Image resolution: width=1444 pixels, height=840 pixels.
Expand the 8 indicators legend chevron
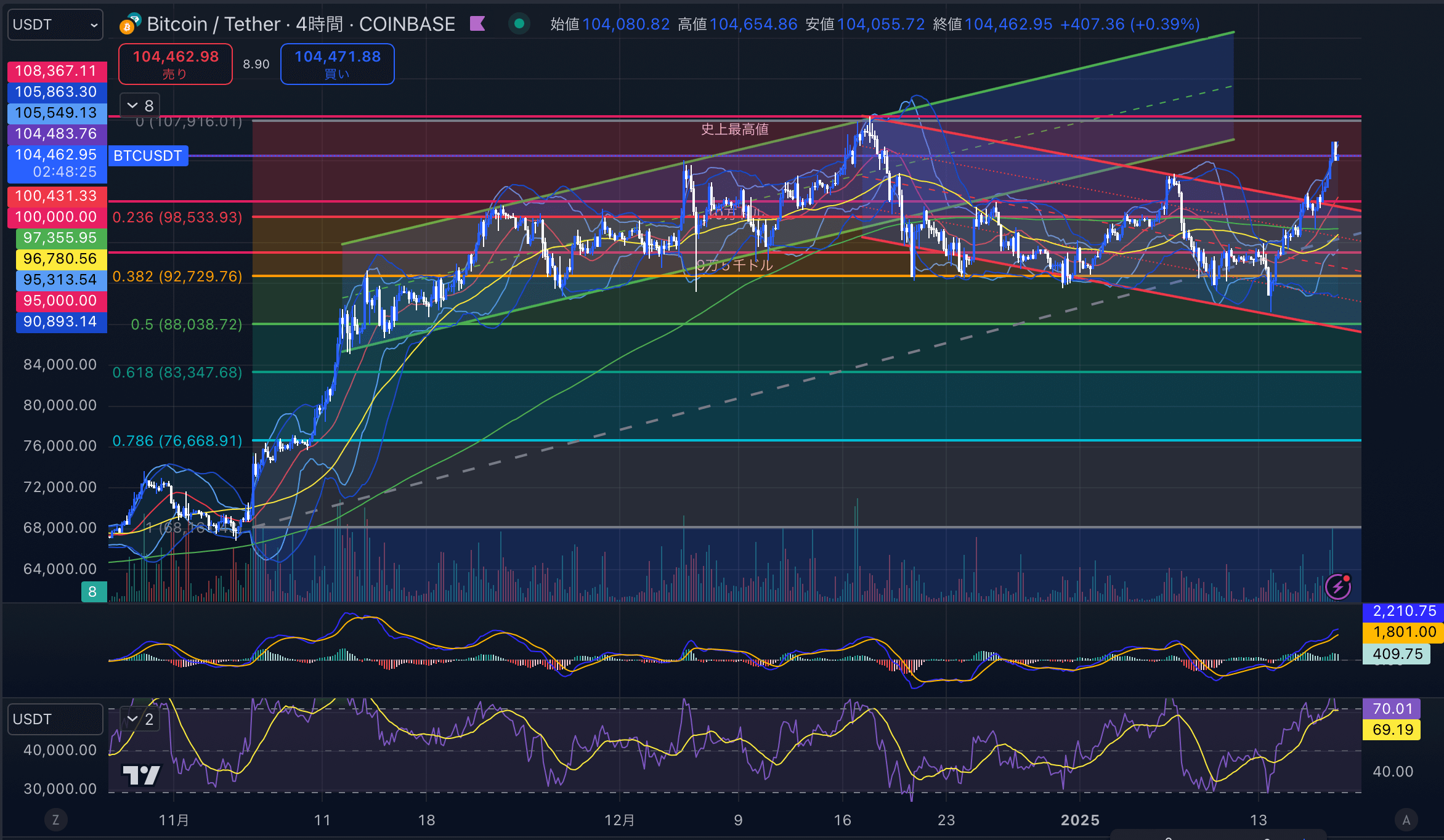click(140, 106)
